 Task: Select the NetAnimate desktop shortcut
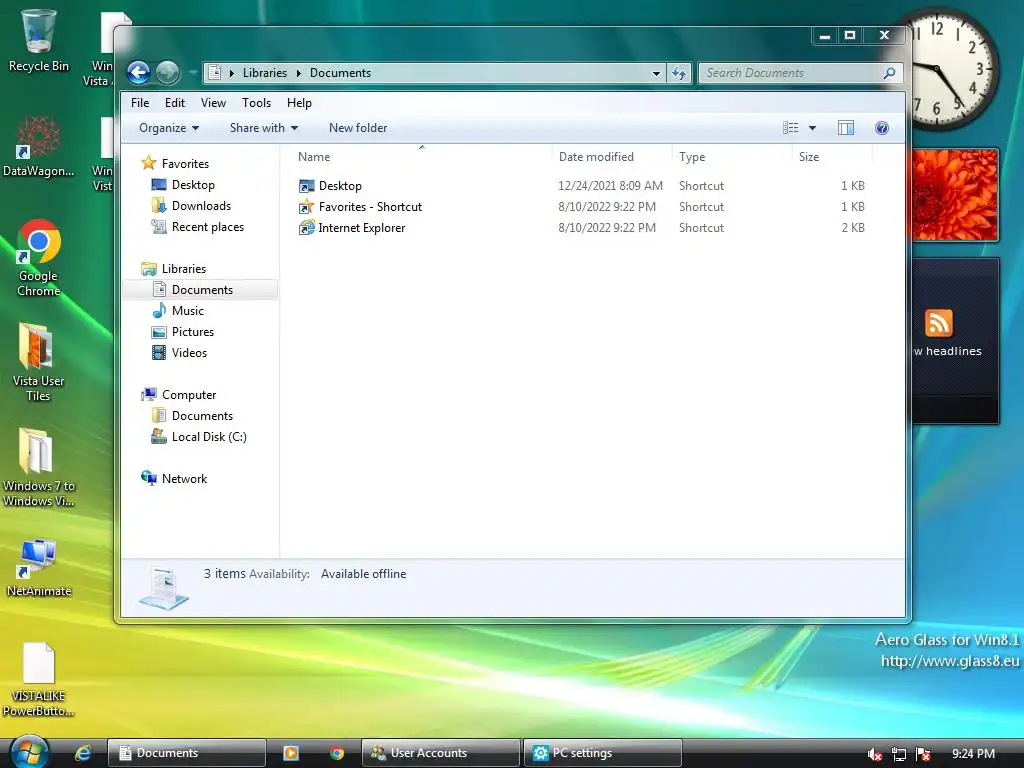pyautogui.click(x=39, y=567)
